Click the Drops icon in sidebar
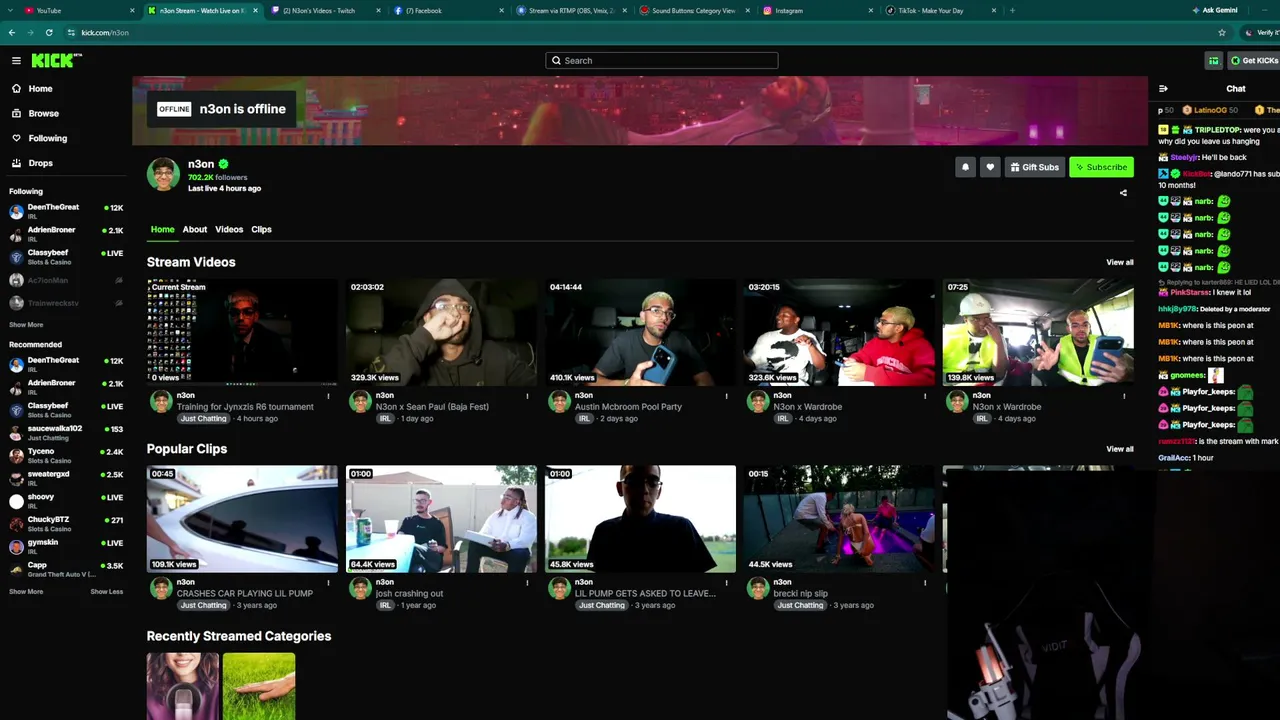Screen dimensions: 1280x720 pos(16,163)
